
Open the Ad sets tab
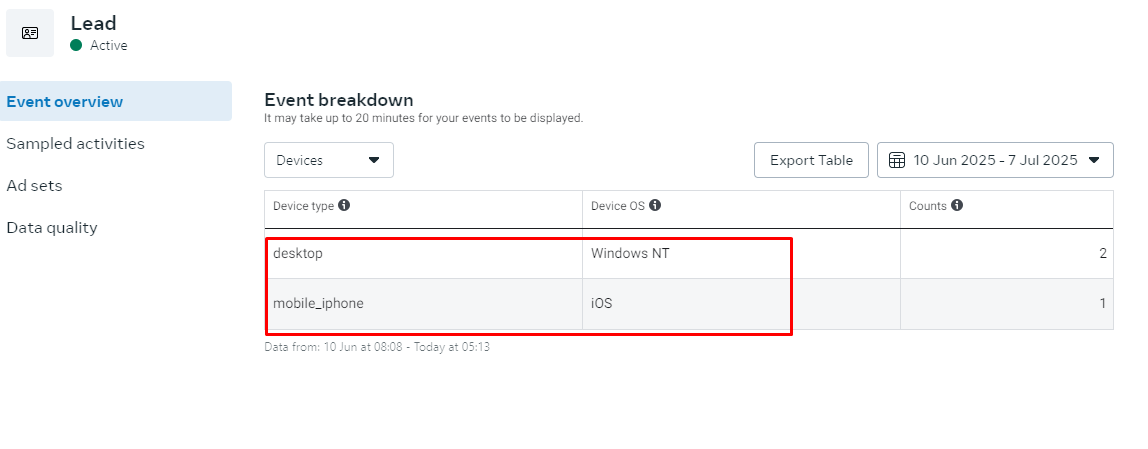tap(35, 186)
